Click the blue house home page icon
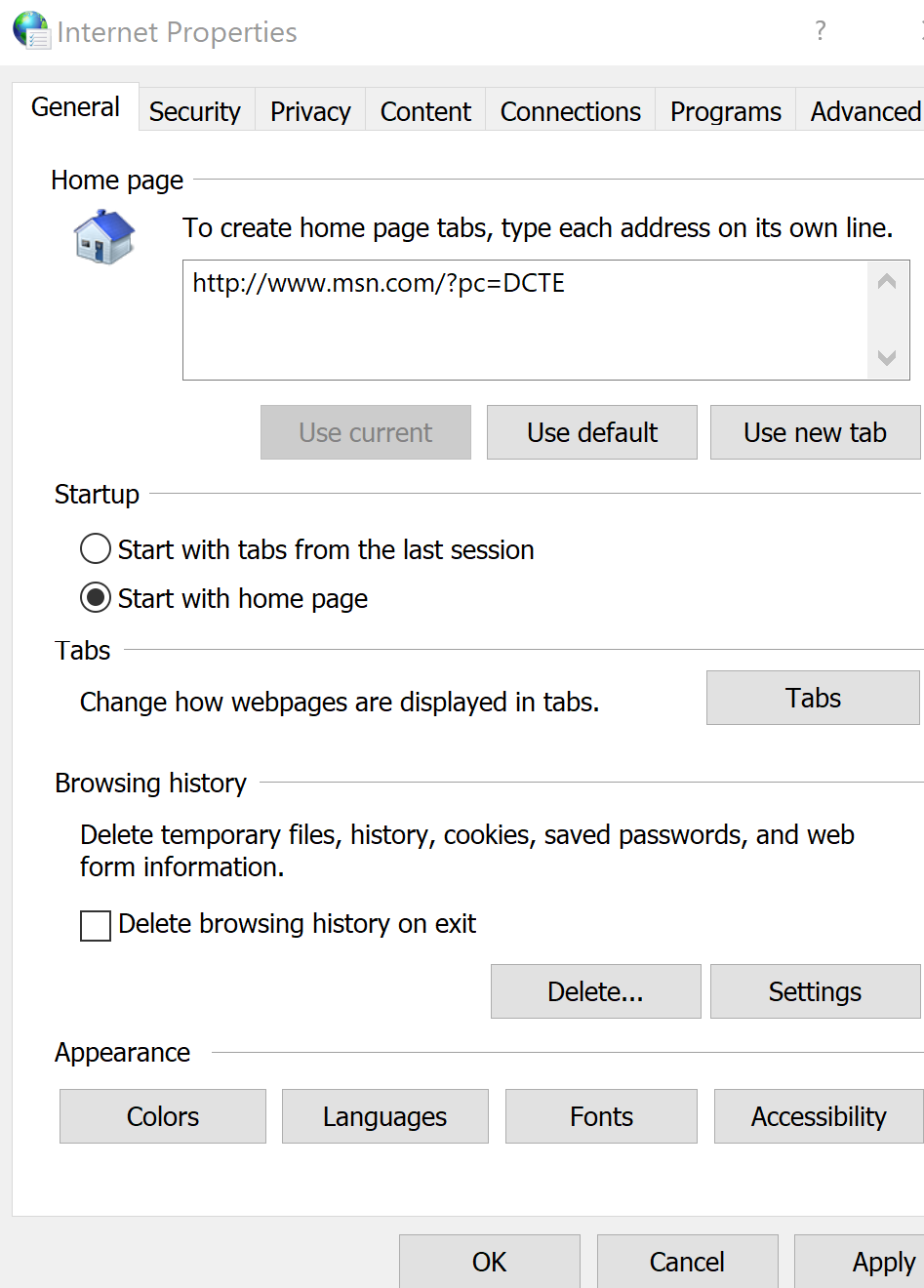Viewport: 924px width, 1288px height. click(x=104, y=237)
